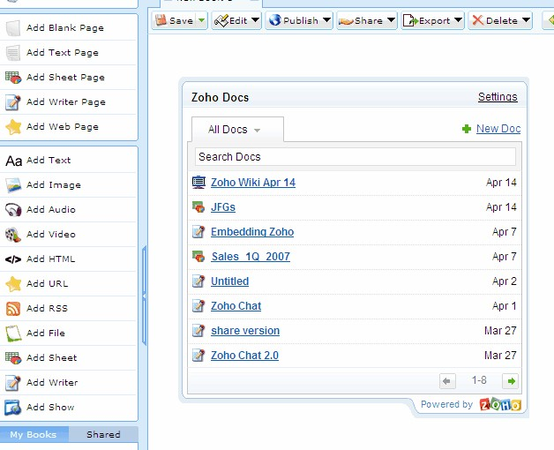554x450 pixels.
Task: Open the Zoho Chat 2.0 document
Action: coord(244,355)
